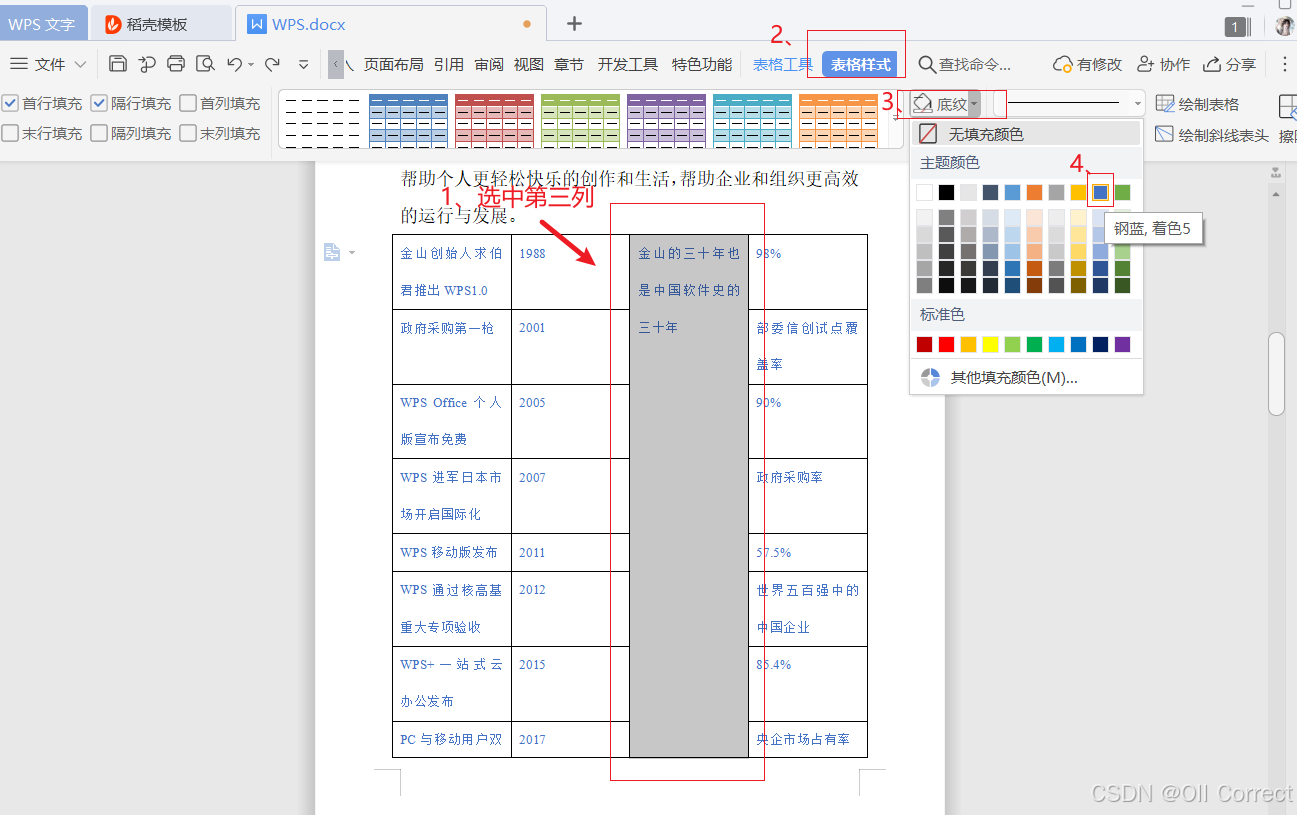This screenshot has height=815, width=1297.
Task: Click the 分享 share arrow icon
Action: click(1212, 64)
